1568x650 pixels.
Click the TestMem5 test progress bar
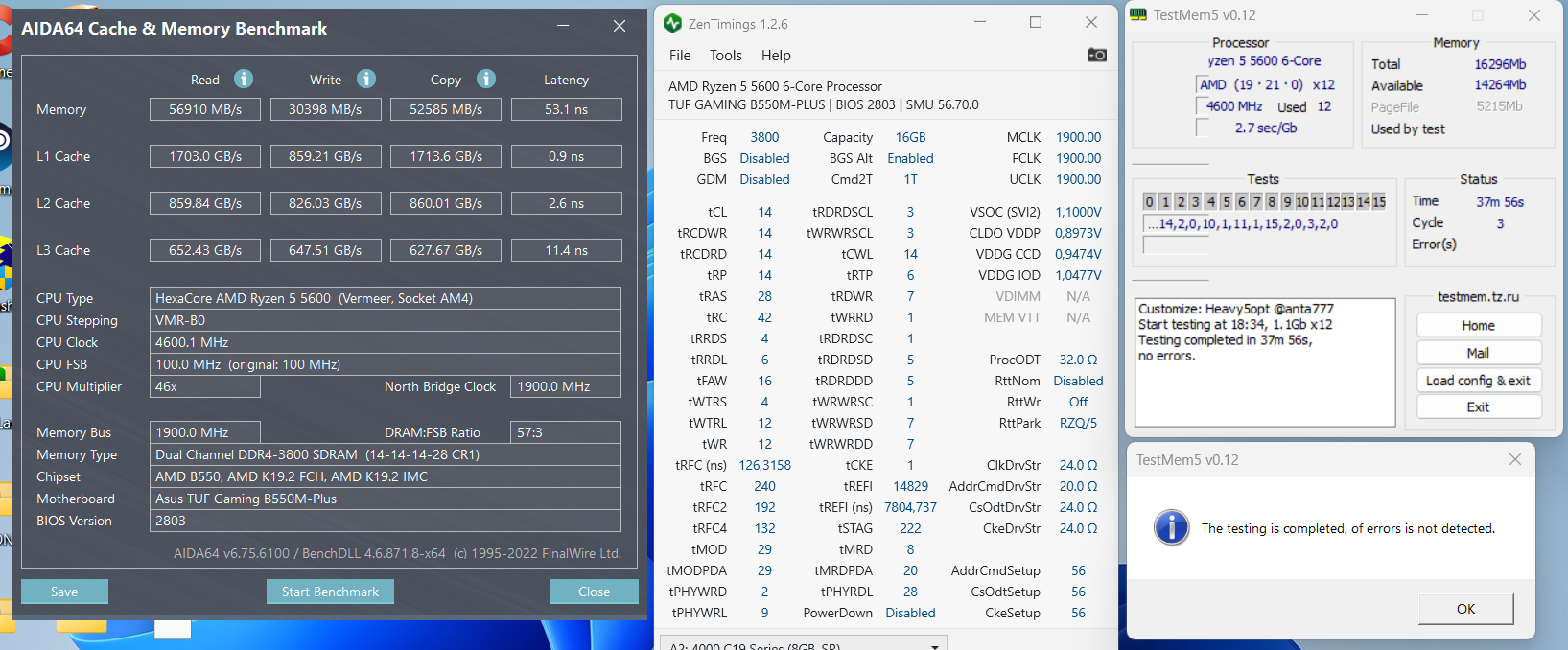(x=1176, y=245)
